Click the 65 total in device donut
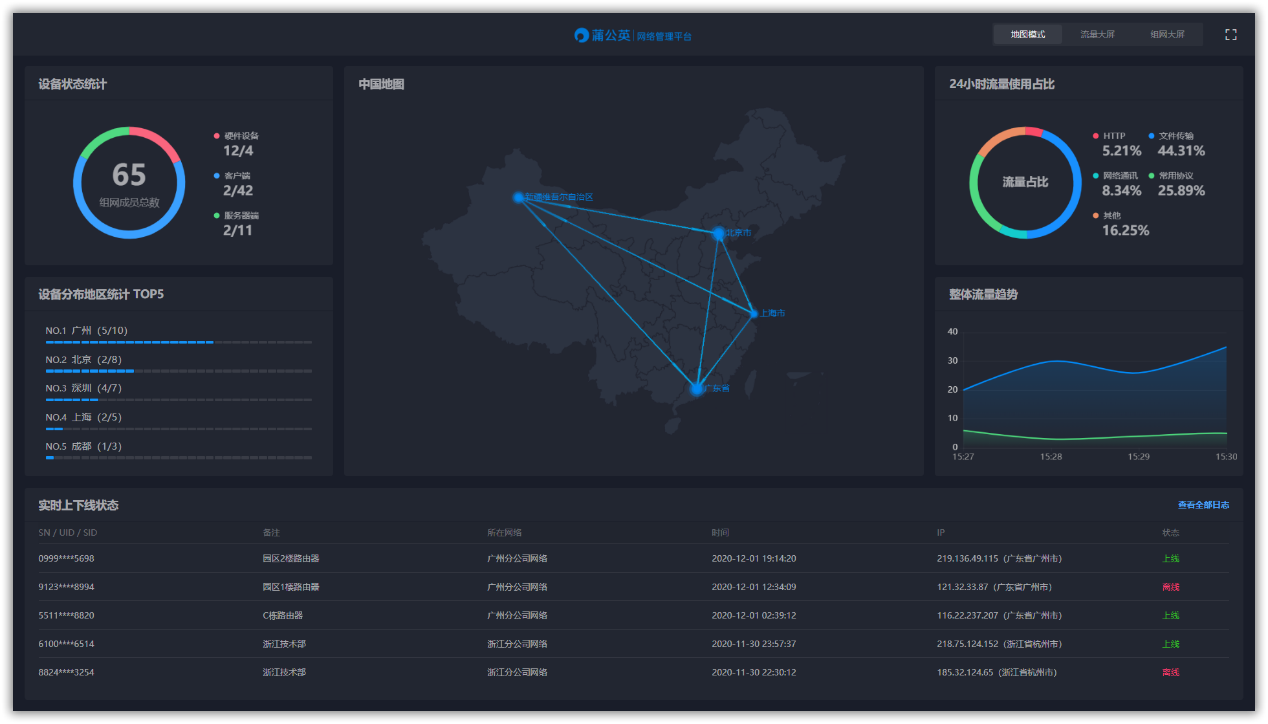The height and width of the screenshot is (724, 1268). [x=129, y=175]
